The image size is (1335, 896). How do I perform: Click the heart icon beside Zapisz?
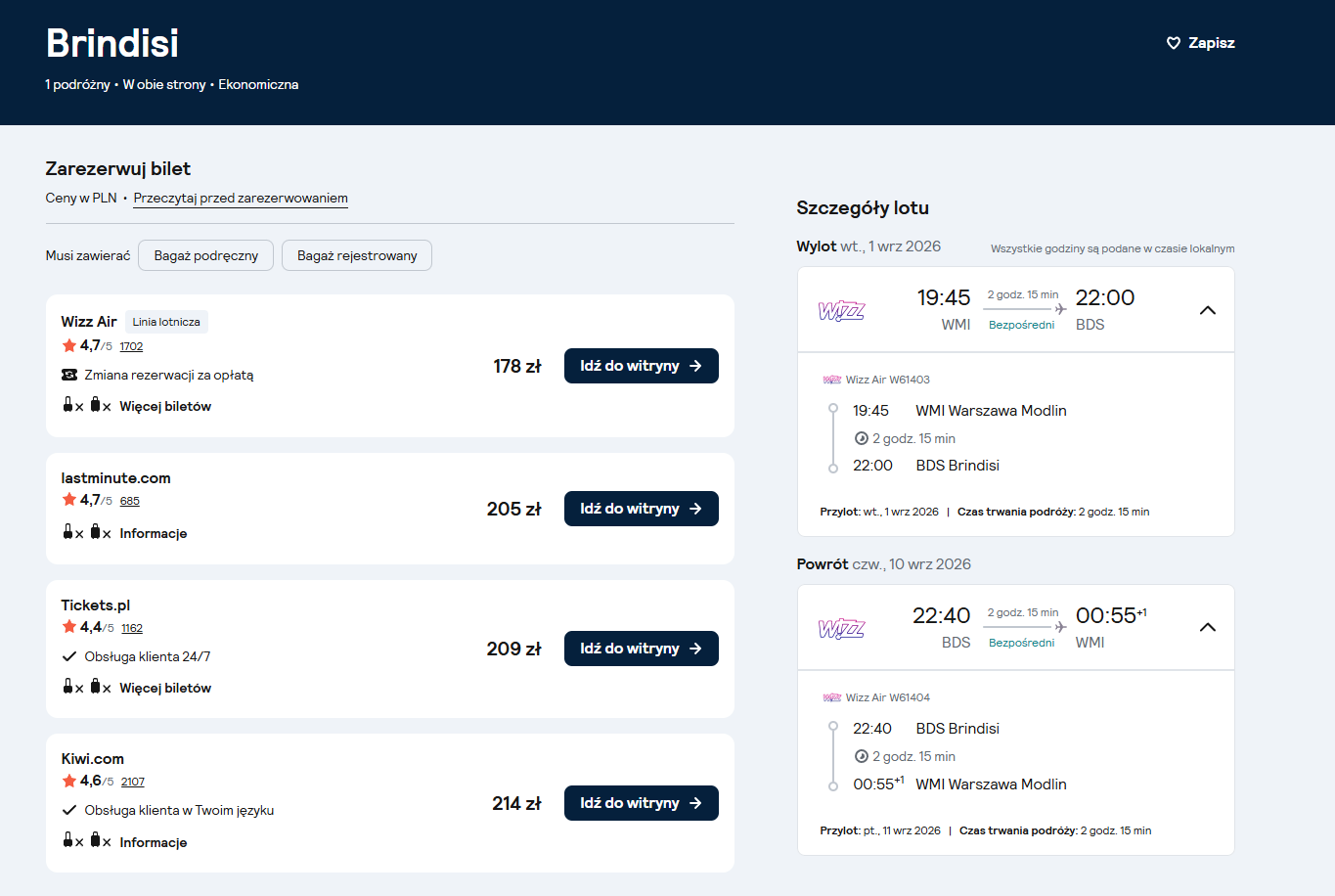coord(1174,43)
